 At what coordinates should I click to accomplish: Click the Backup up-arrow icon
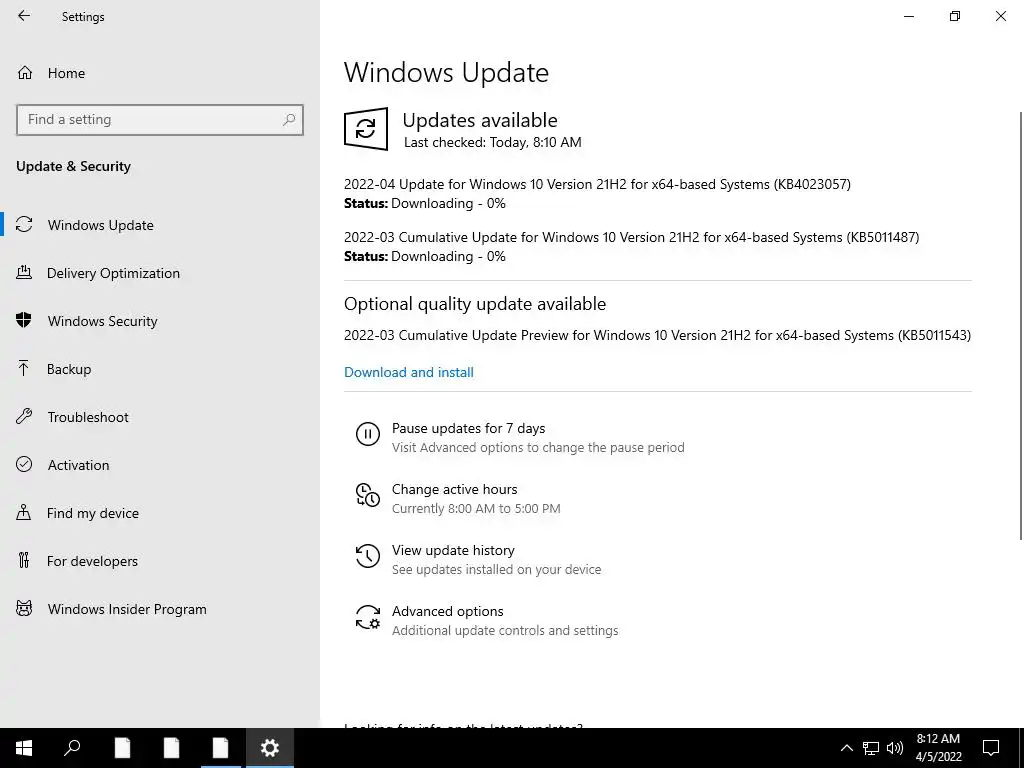click(x=24, y=368)
